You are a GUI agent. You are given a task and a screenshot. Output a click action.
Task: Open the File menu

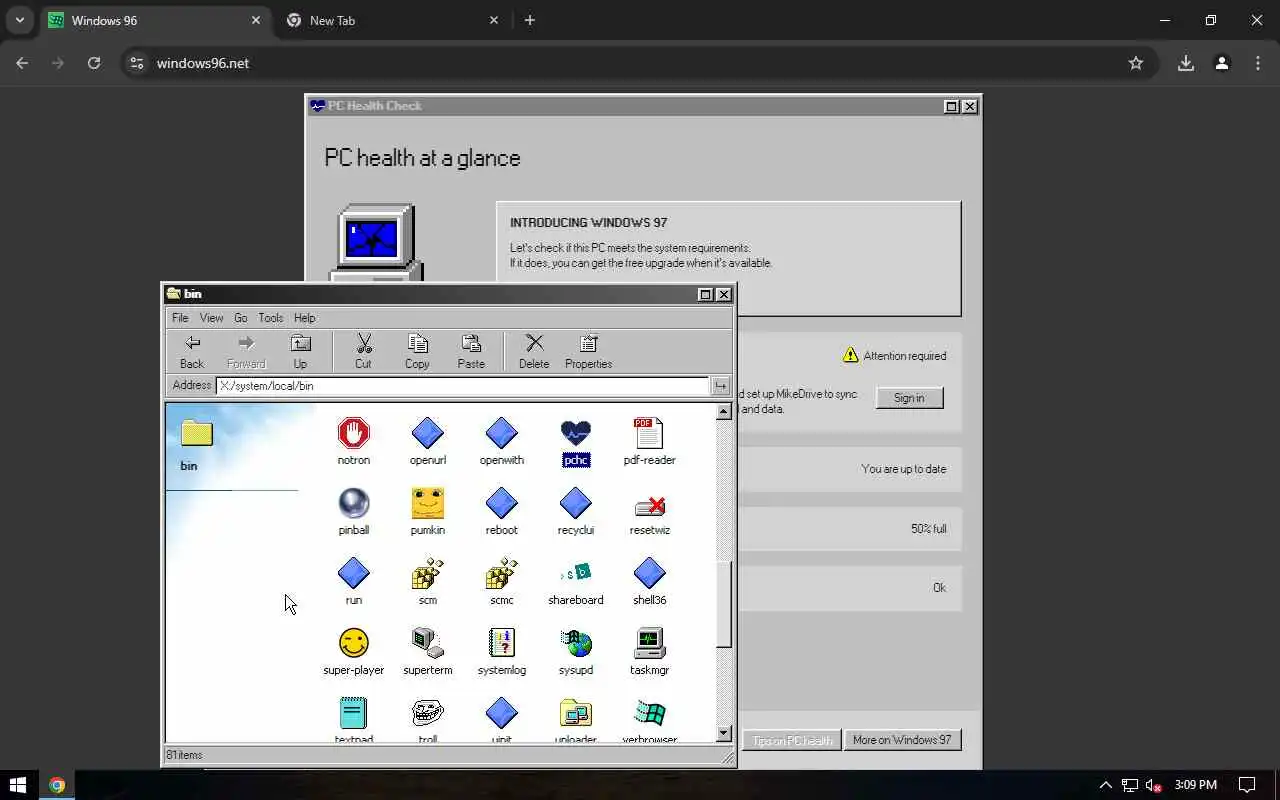coord(180,318)
